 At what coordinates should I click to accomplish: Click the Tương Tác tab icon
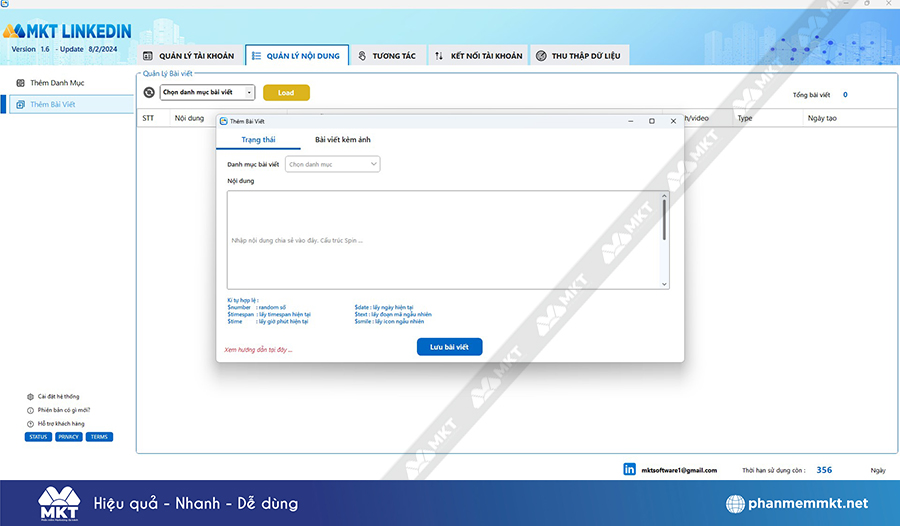(x=362, y=56)
